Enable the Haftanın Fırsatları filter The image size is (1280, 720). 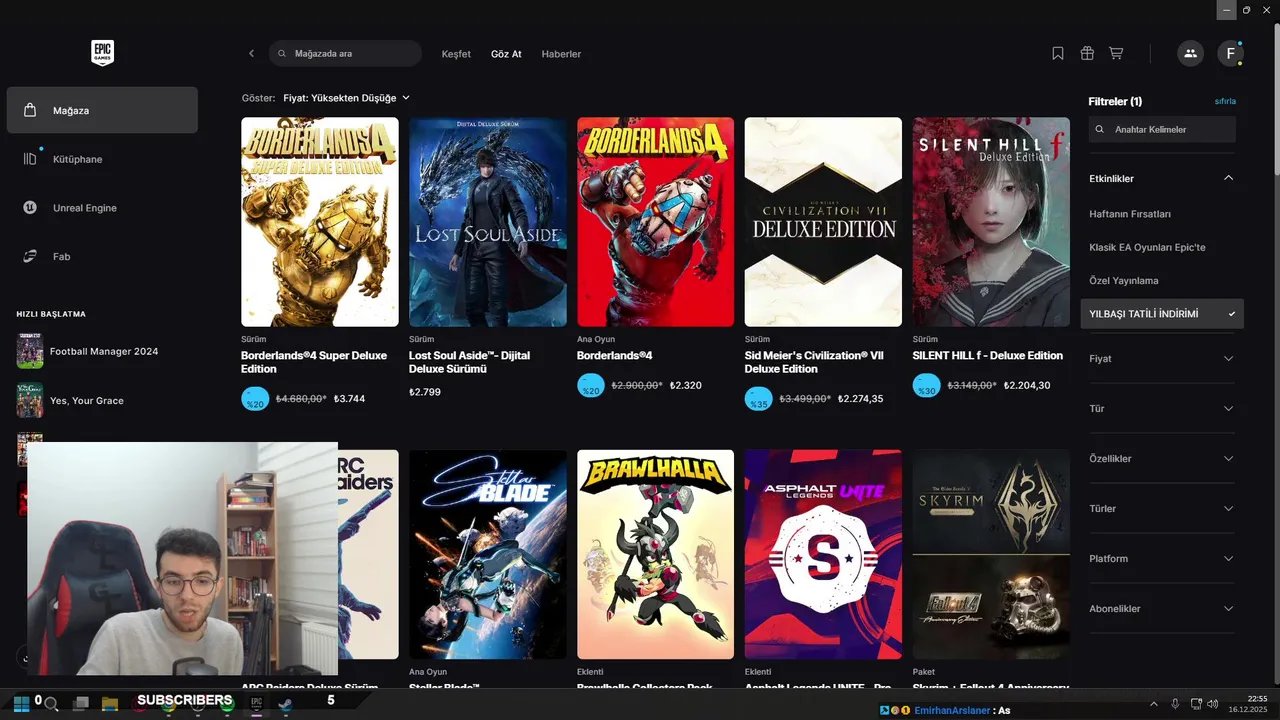coord(1130,214)
